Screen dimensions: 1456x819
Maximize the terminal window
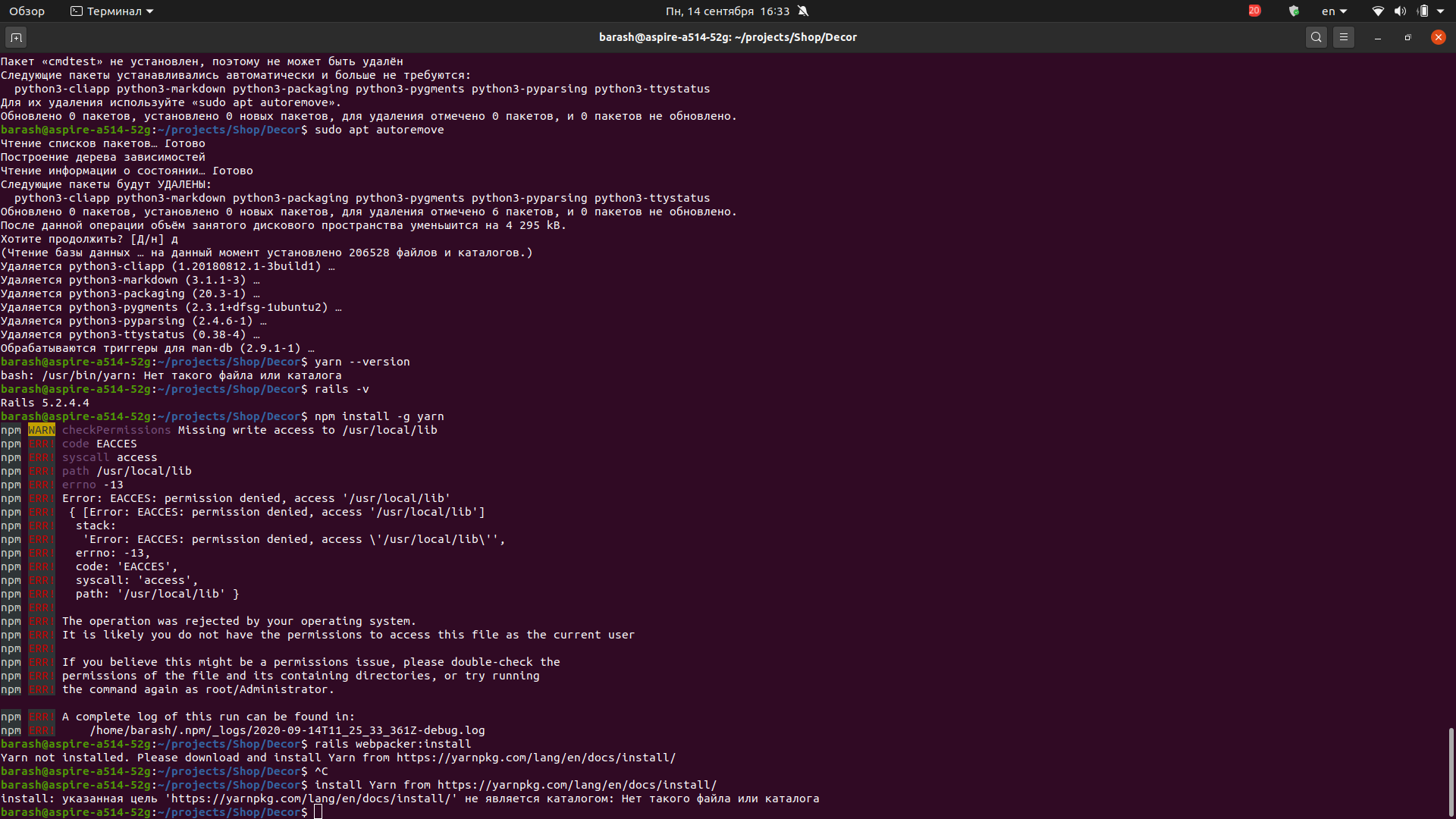click(x=1407, y=37)
